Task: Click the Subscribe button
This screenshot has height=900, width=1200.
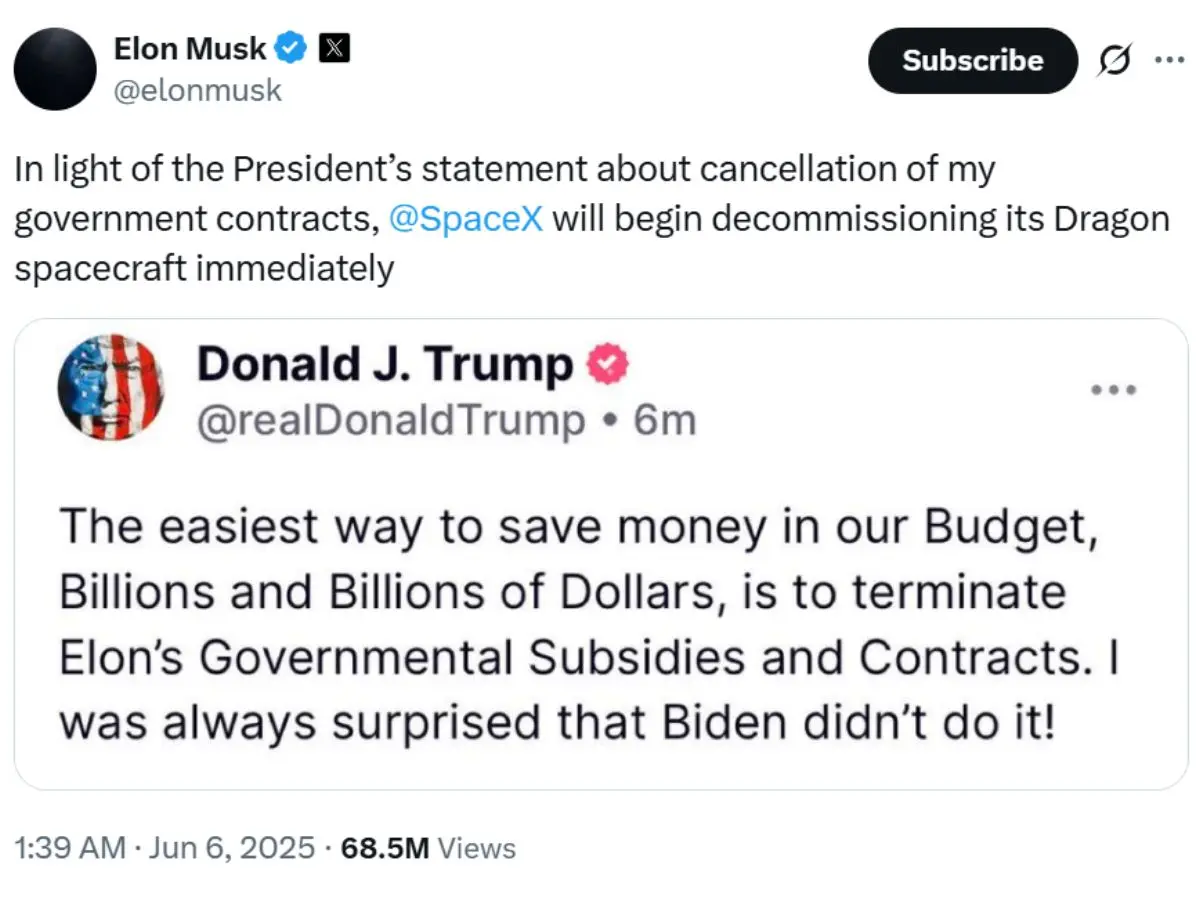Action: [x=972, y=60]
